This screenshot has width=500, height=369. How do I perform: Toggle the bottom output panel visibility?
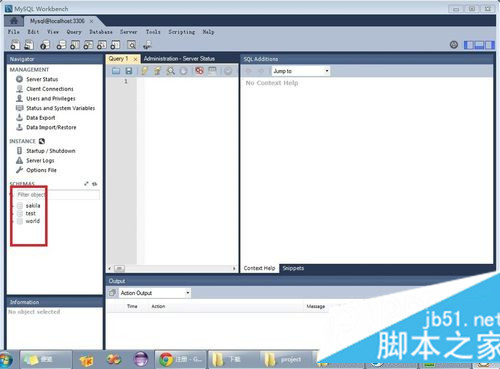[479, 45]
